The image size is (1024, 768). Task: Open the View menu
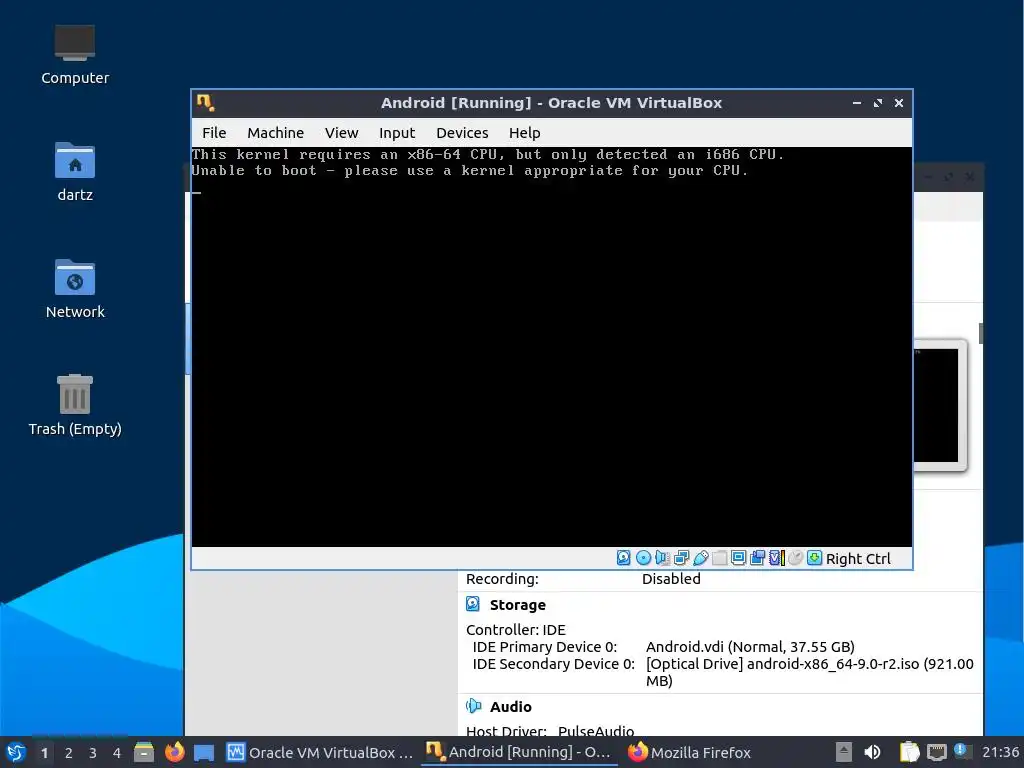[x=342, y=133]
